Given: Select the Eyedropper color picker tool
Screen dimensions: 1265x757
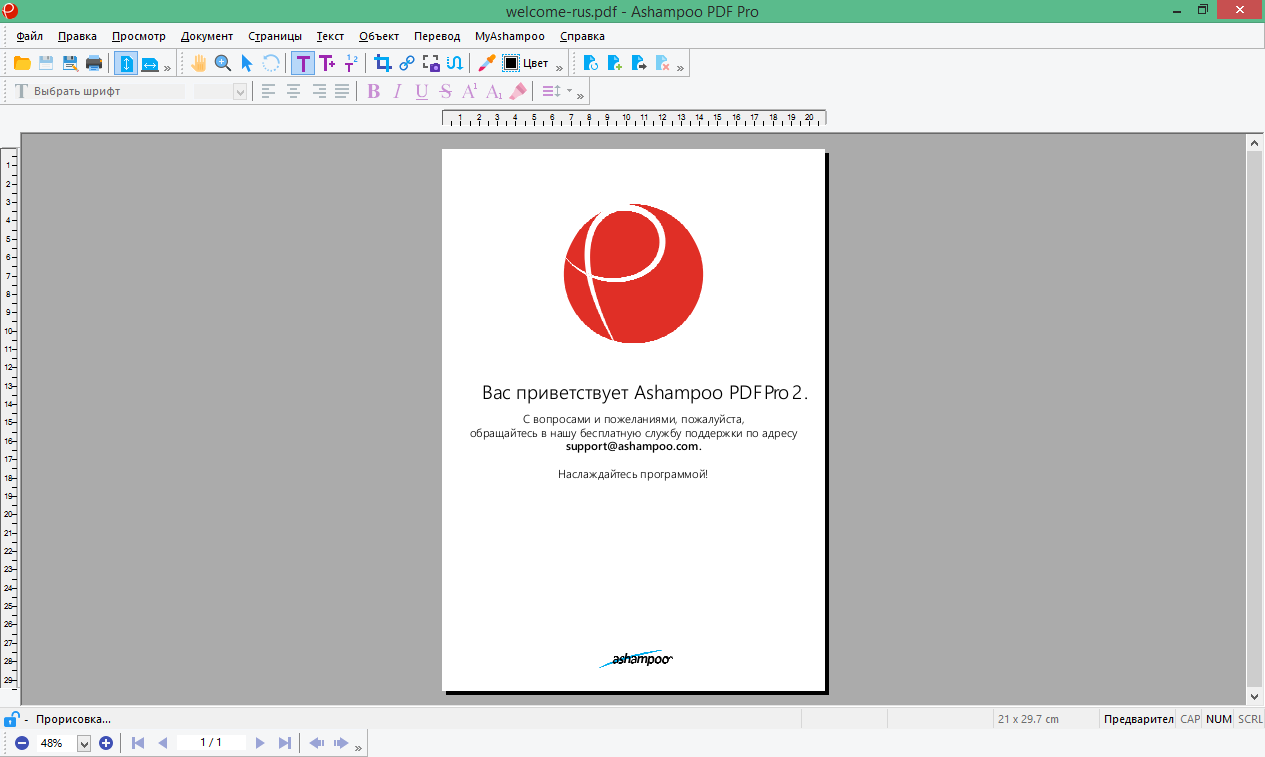Looking at the screenshot, I should click(487, 63).
